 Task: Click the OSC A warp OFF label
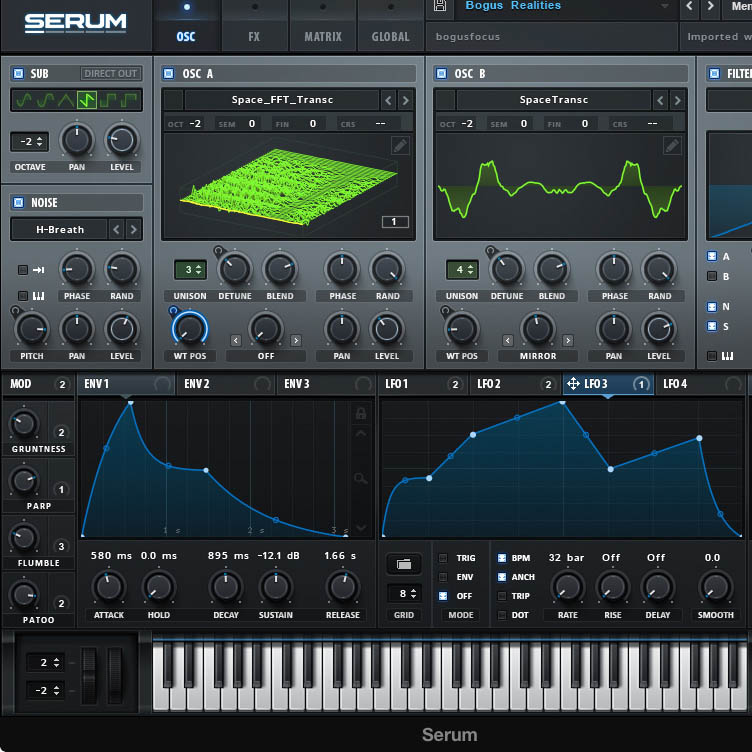click(266, 356)
